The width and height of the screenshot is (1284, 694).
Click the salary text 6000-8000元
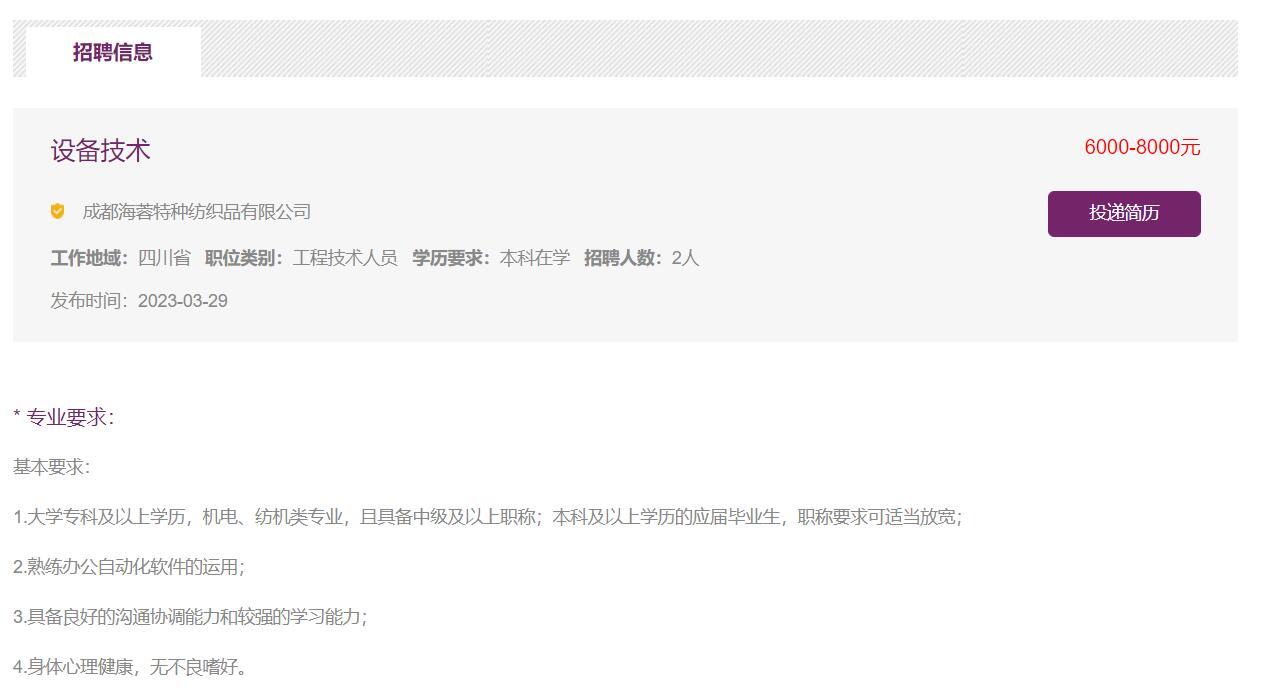click(1142, 148)
